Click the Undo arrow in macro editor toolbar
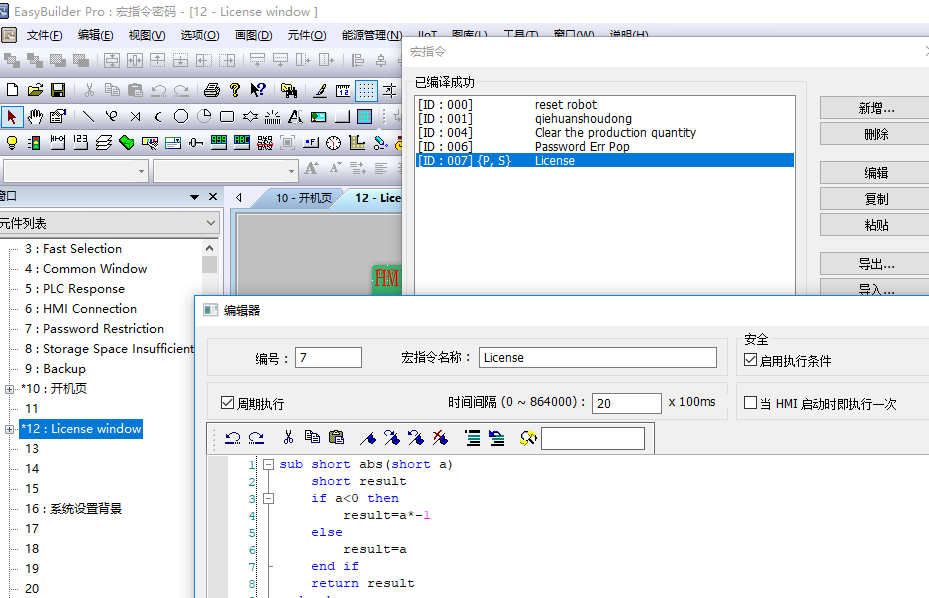Viewport: 929px width, 598px height. coord(233,437)
